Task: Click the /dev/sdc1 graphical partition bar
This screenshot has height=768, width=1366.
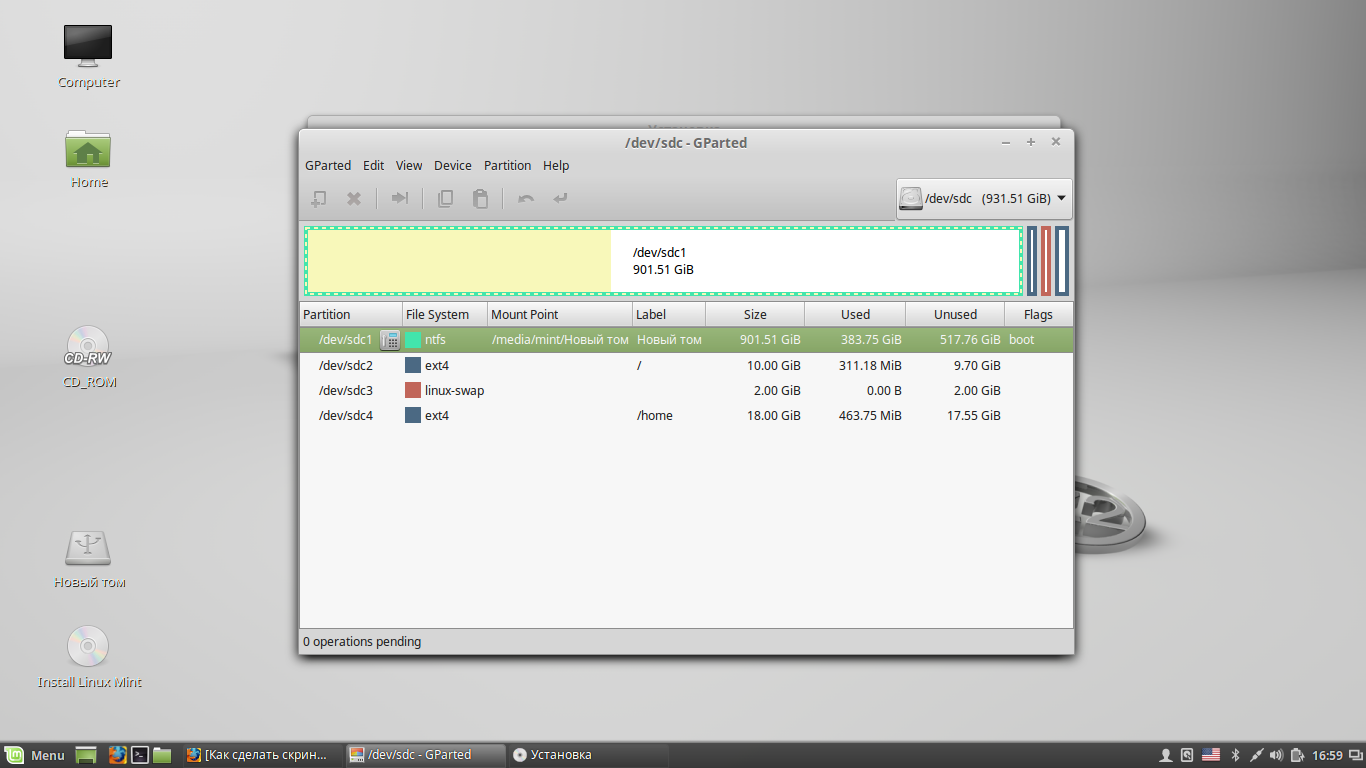Action: click(x=663, y=261)
